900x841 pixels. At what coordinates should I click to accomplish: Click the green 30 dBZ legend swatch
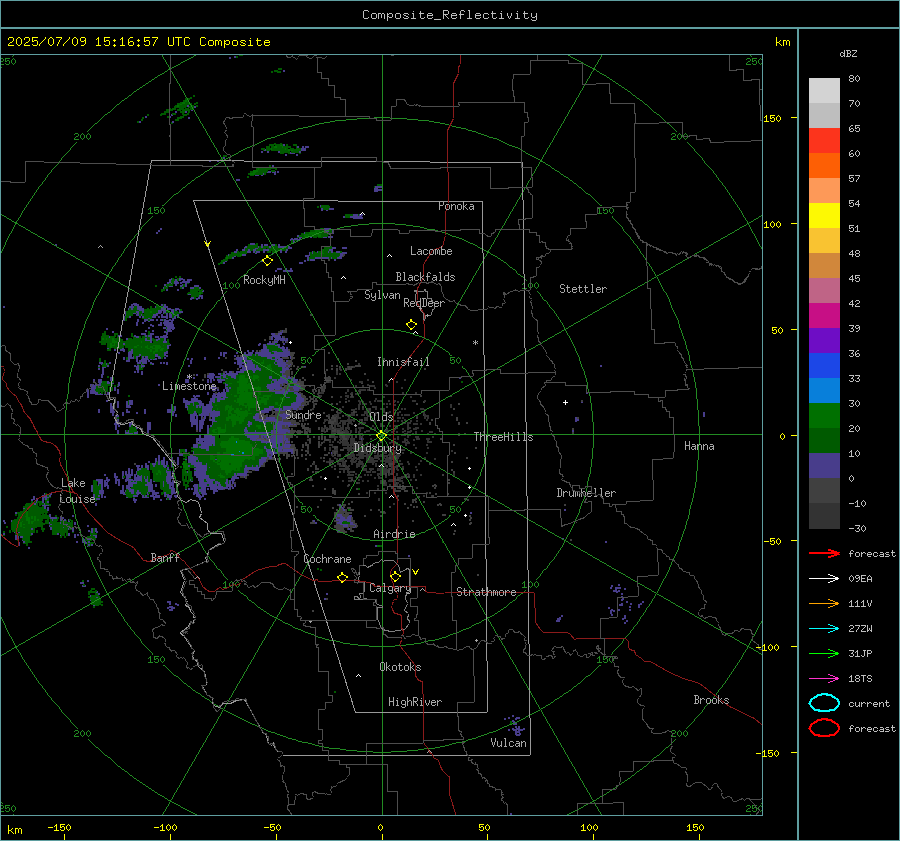tap(824, 416)
